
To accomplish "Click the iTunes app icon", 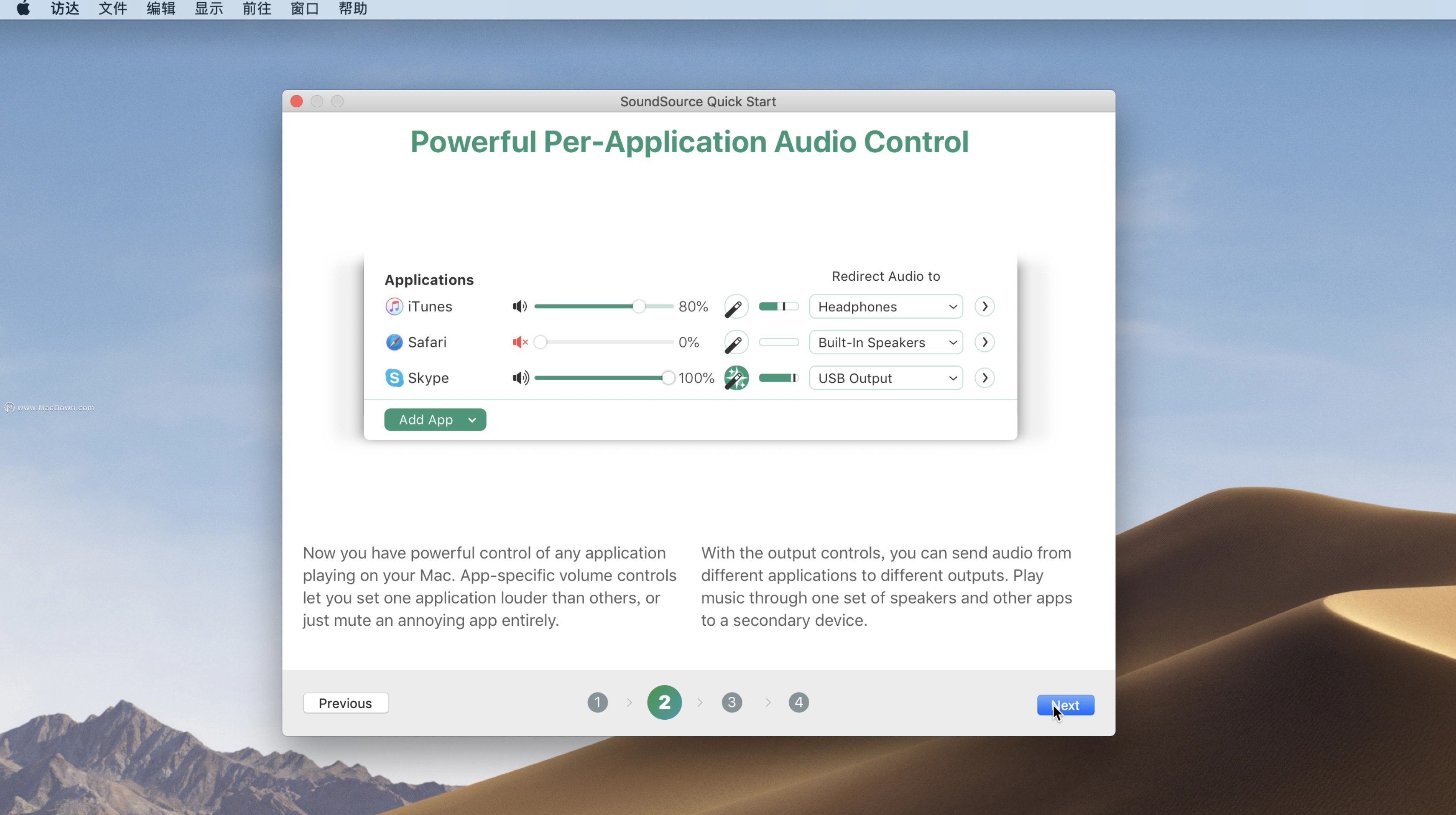I will (x=394, y=306).
